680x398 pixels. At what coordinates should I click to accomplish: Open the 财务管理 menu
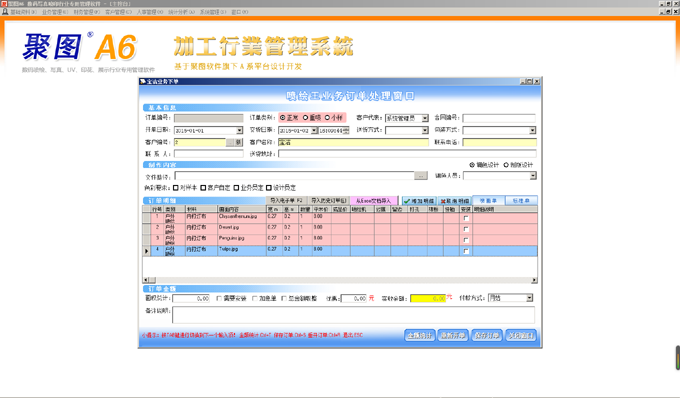pyautogui.click(x=87, y=12)
